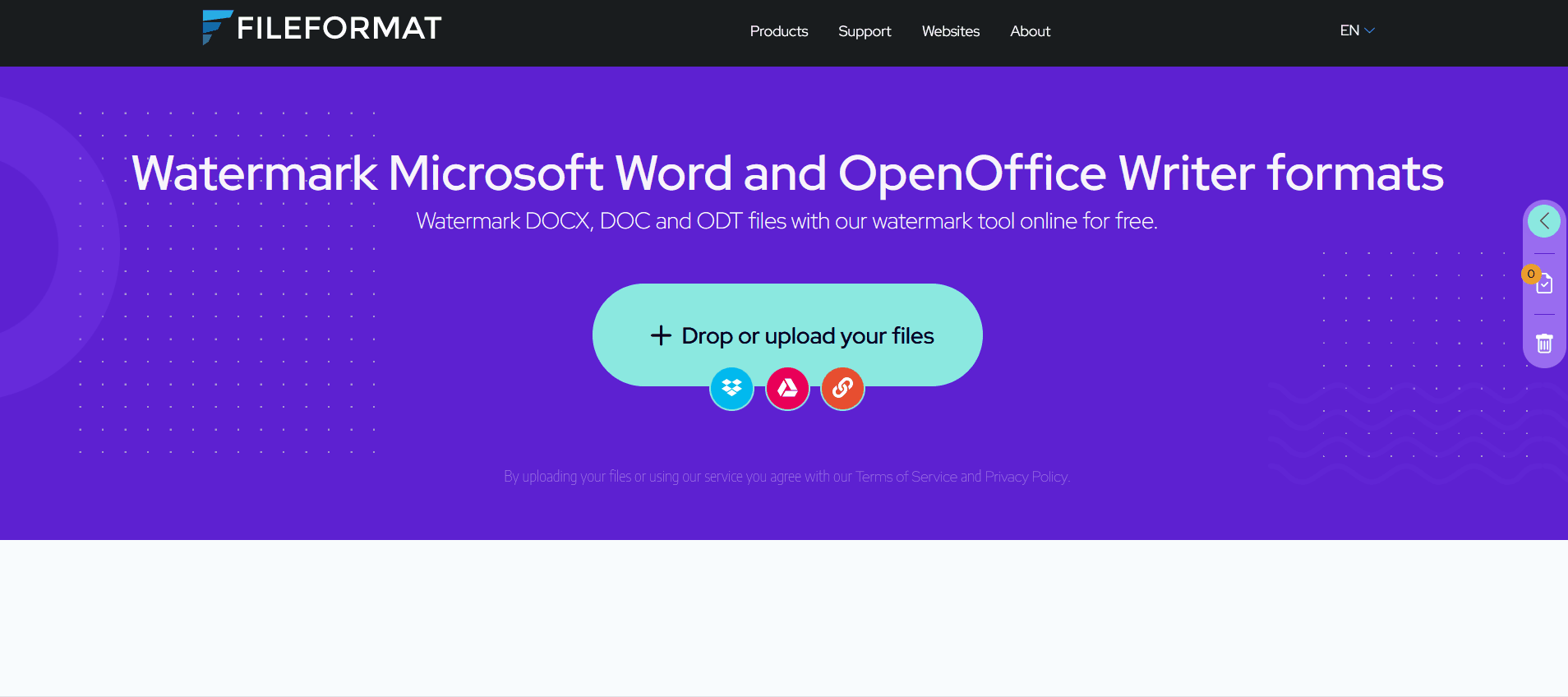Image resolution: width=1568 pixels, height=697 pixels.
Task: Add a file by URL link icon
Action: tap(842, 388)
